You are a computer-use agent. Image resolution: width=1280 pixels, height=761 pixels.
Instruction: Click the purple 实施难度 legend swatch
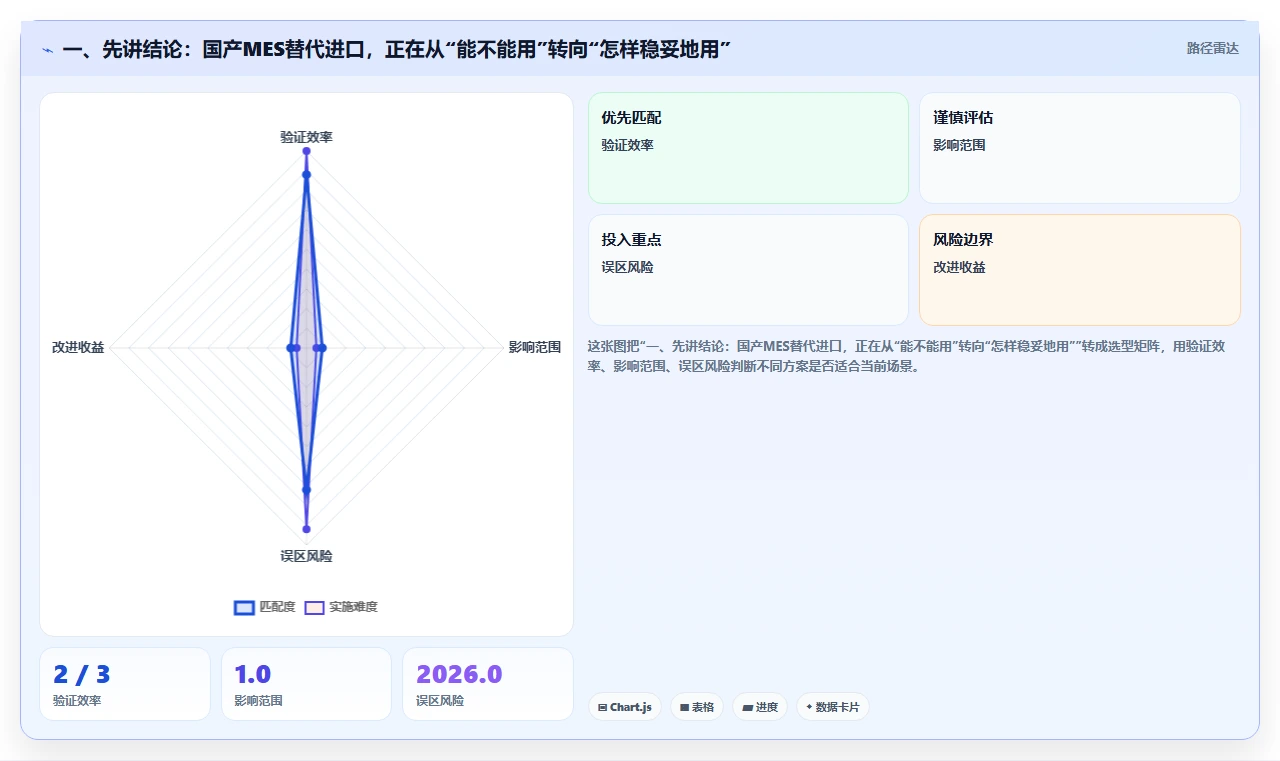point(315,607)
